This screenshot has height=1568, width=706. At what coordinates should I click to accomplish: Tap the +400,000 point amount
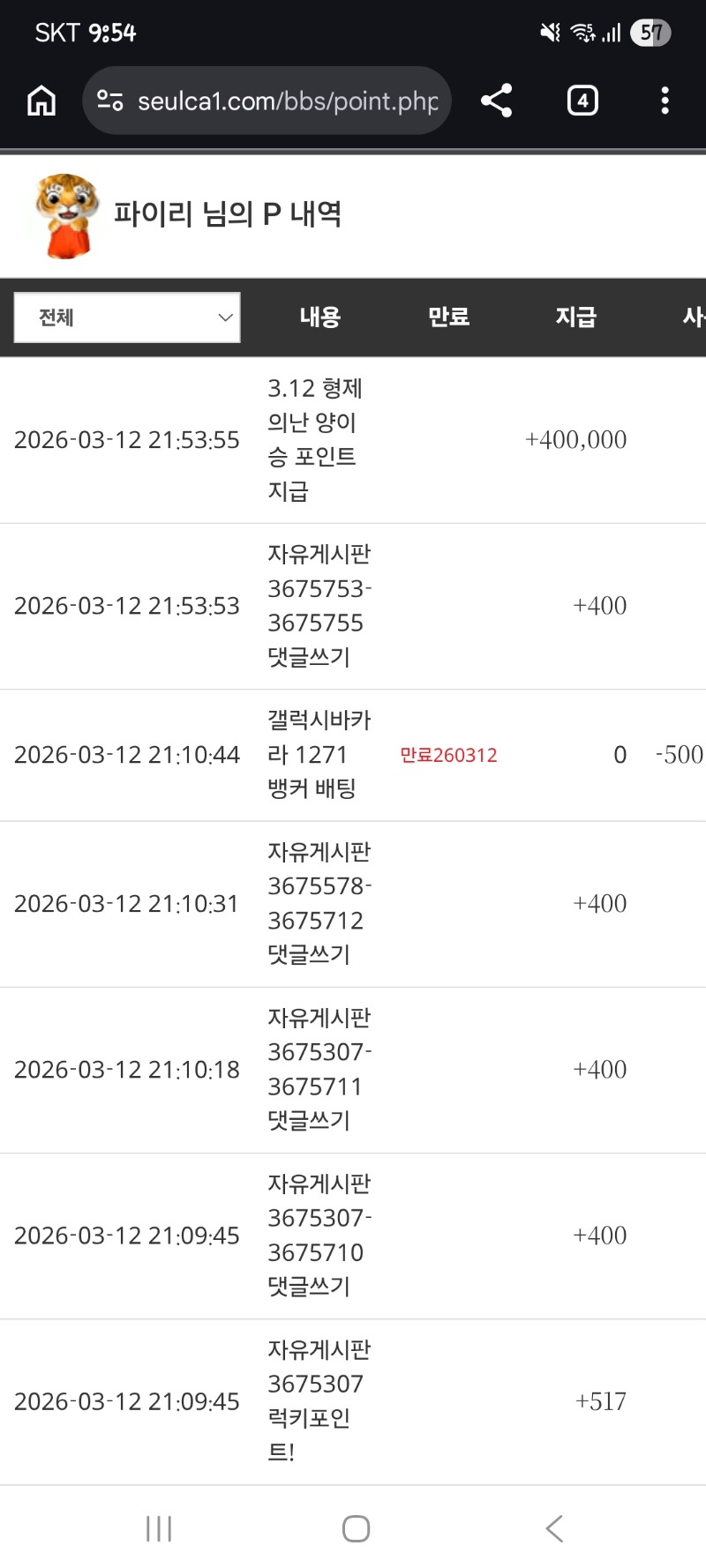(575, 439)
